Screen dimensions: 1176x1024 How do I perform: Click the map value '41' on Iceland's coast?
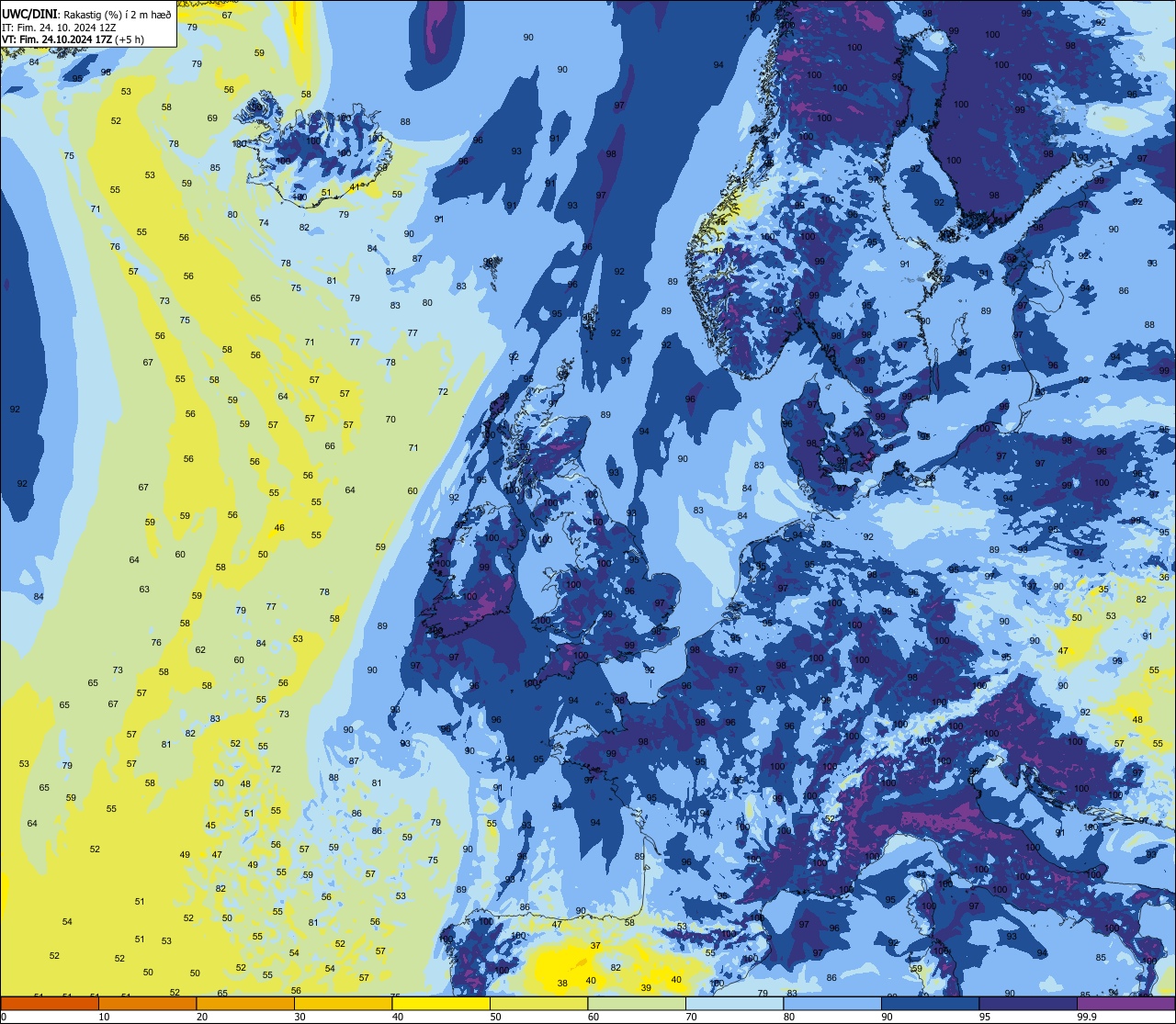[354, 186]
